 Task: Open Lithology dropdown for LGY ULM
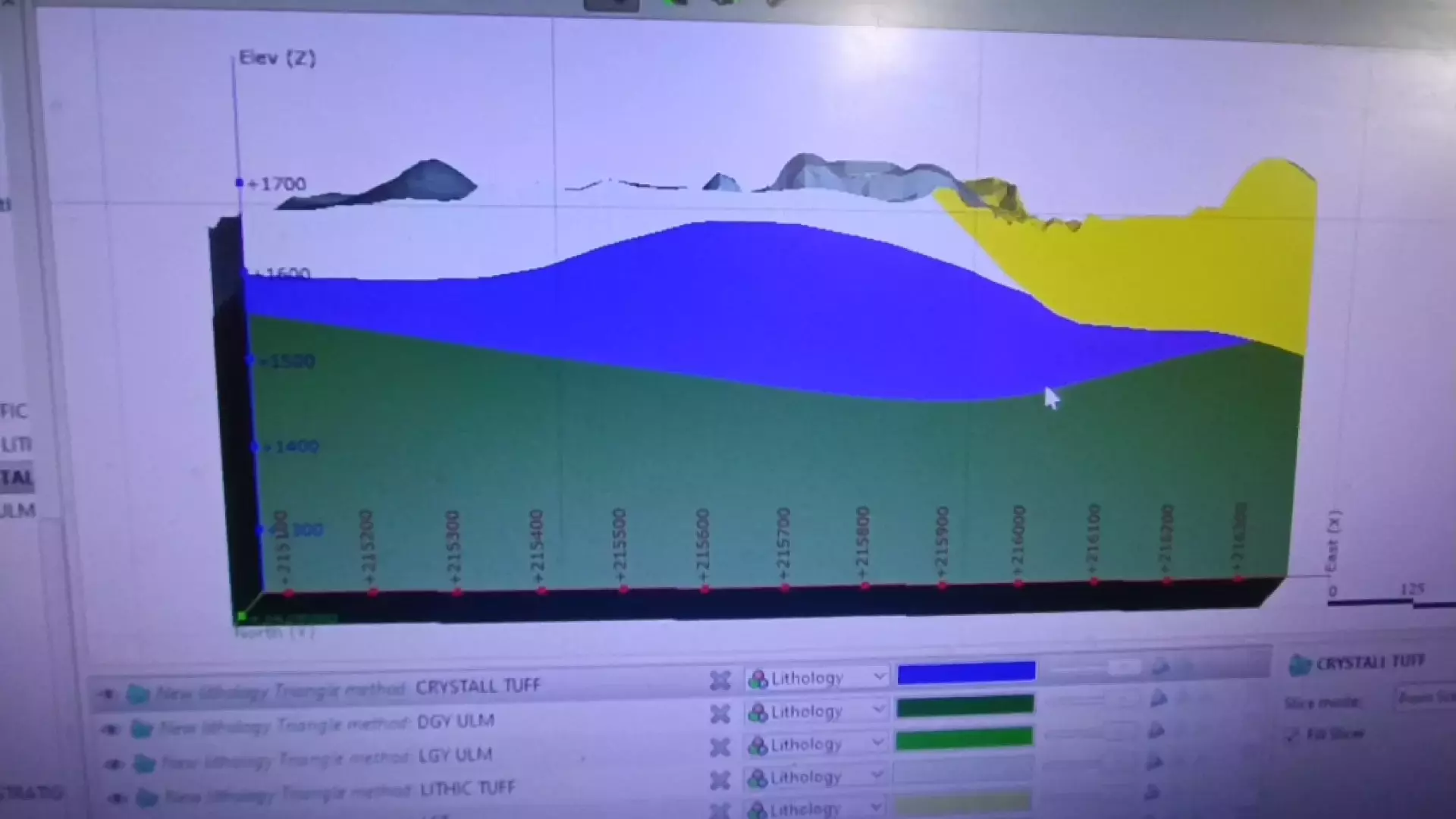817,745
